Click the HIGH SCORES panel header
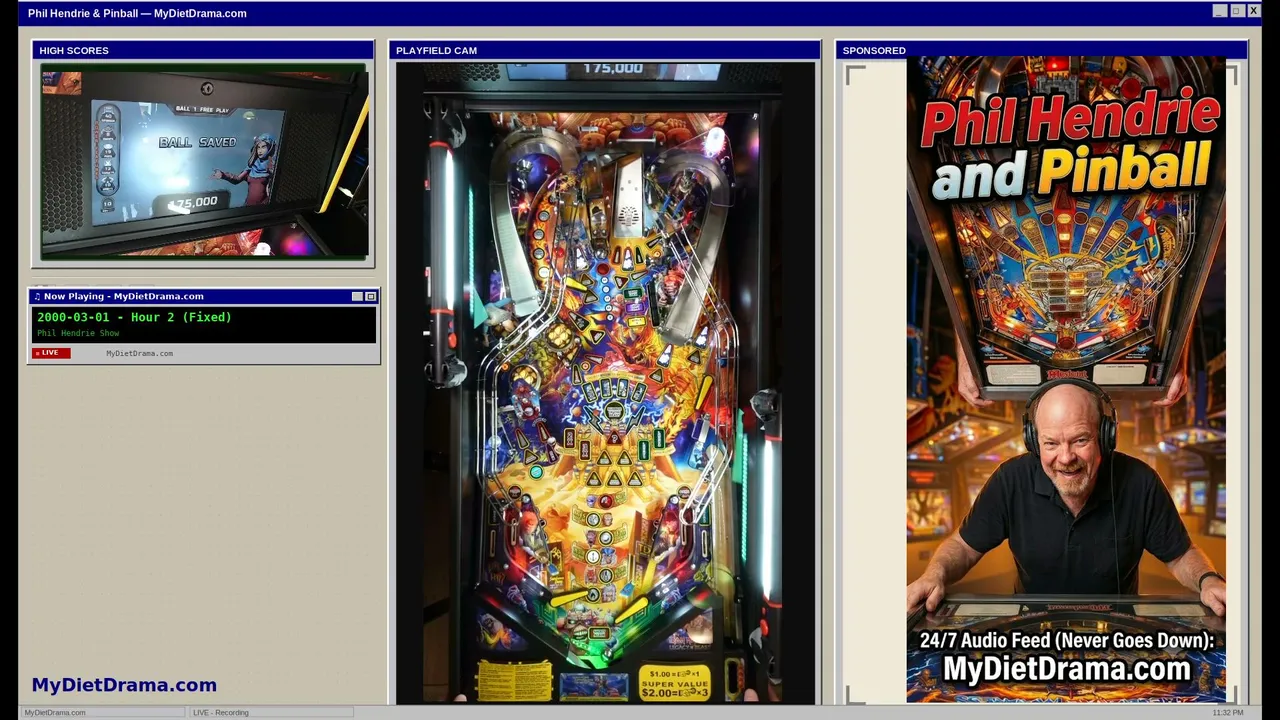Viewport: 1280px width, 720px height. [x=203, y=50]
